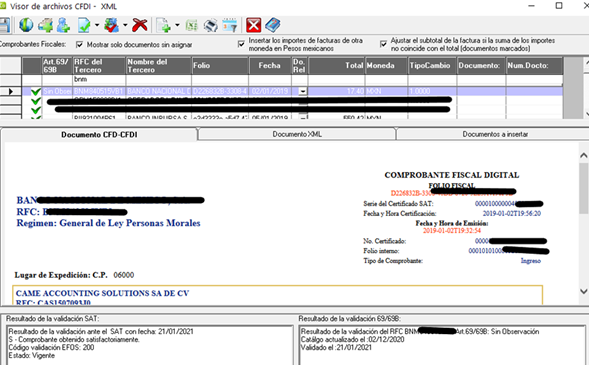Click the calendar filter icon
The image size is (589, 365).
click(230, 25)
